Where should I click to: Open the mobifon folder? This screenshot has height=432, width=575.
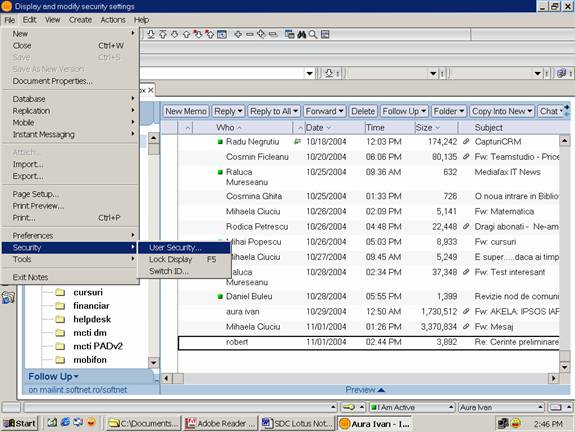(x=90, y=360)
